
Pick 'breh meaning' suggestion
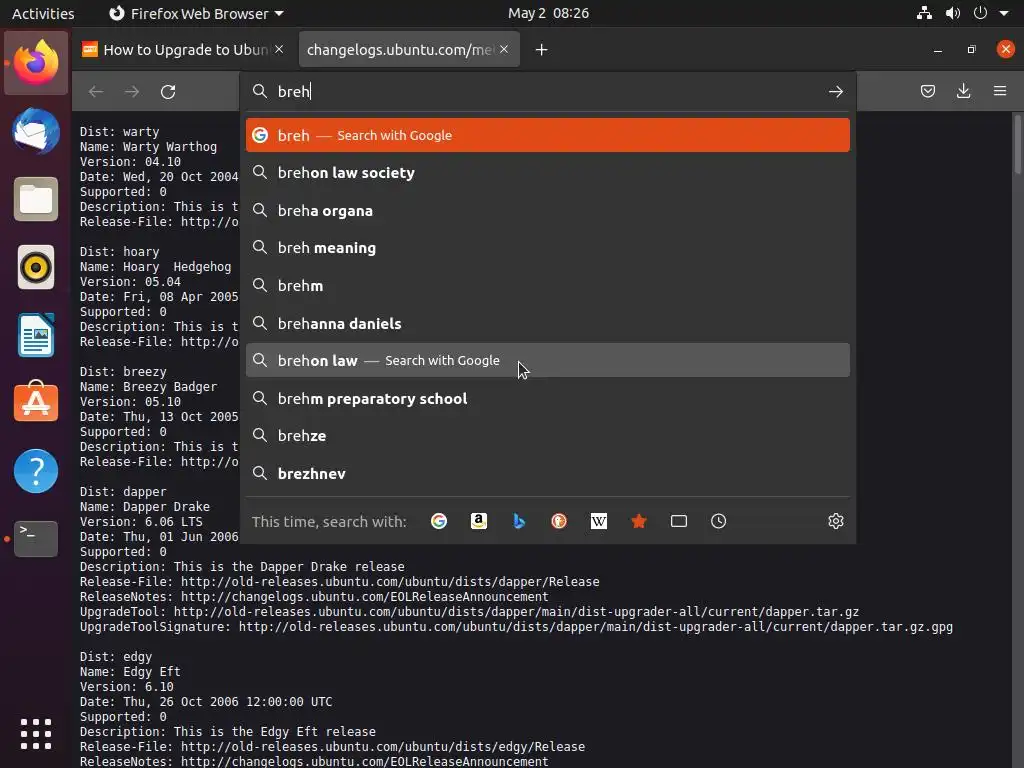click(548, 248)
